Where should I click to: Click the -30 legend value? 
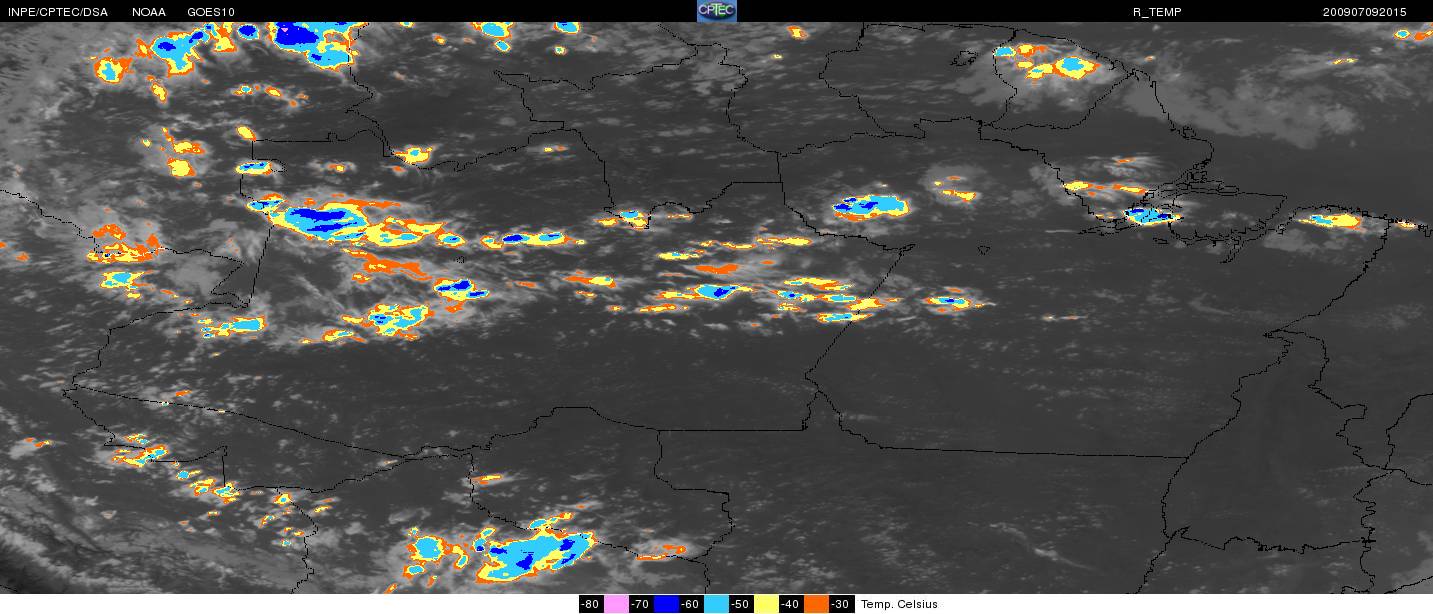tap(841, 604)
